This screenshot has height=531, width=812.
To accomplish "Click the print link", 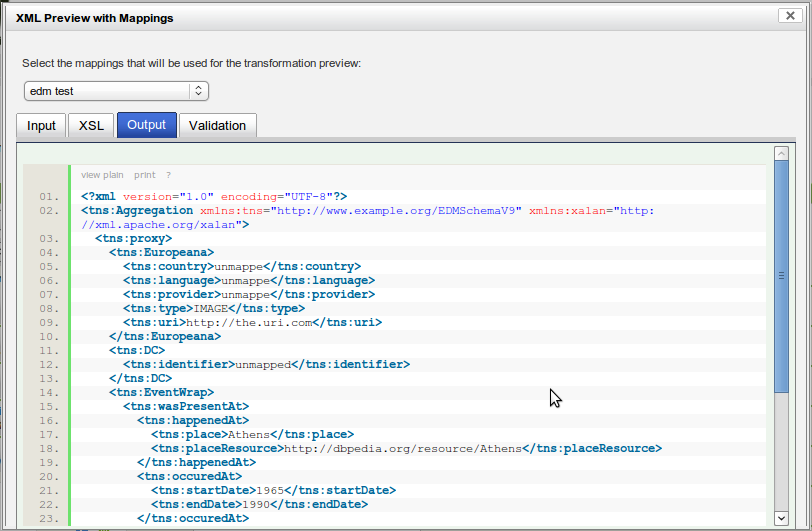I will coord(144,175).
